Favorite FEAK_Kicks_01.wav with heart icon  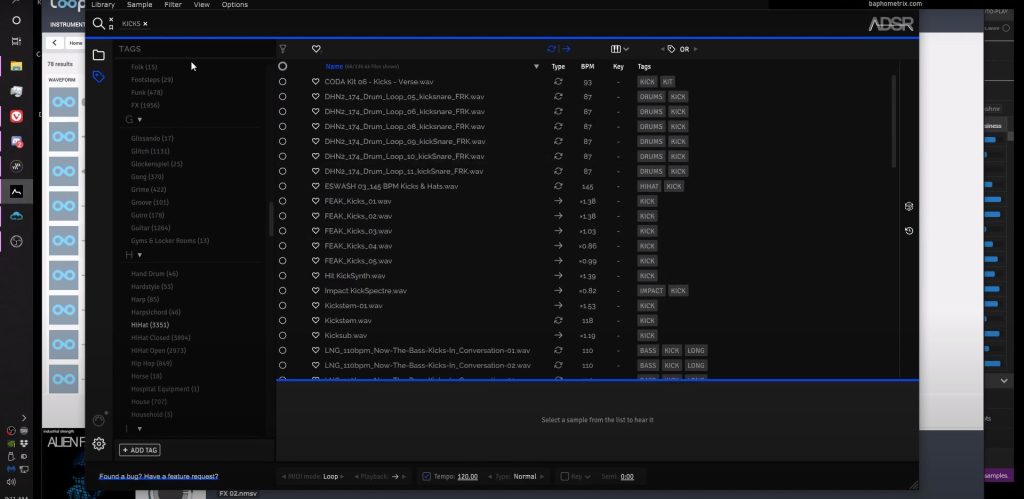coord(315,201)
